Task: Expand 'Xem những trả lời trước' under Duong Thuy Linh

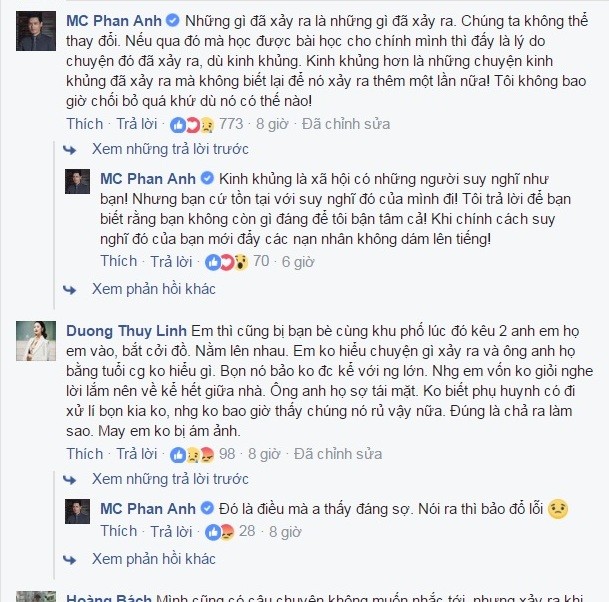Action: (x=170, y=479)
